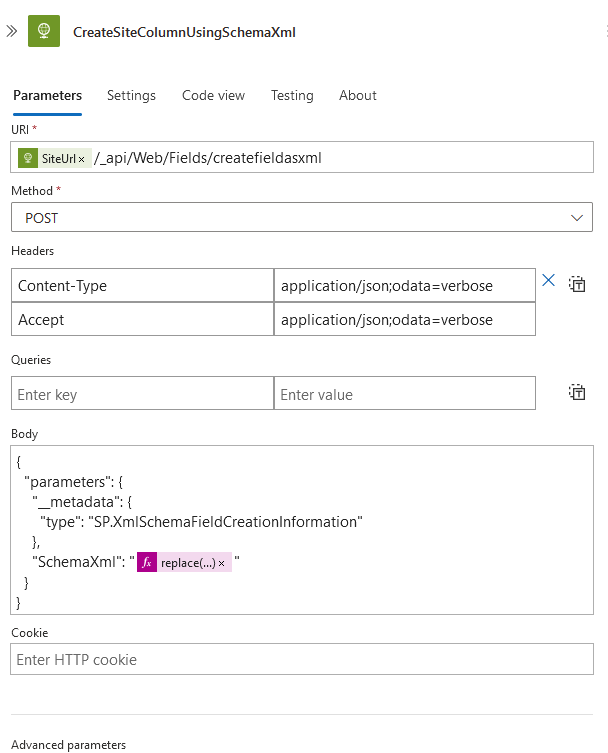Click the URI field label

pyautogui.click(x=20, y=130)
